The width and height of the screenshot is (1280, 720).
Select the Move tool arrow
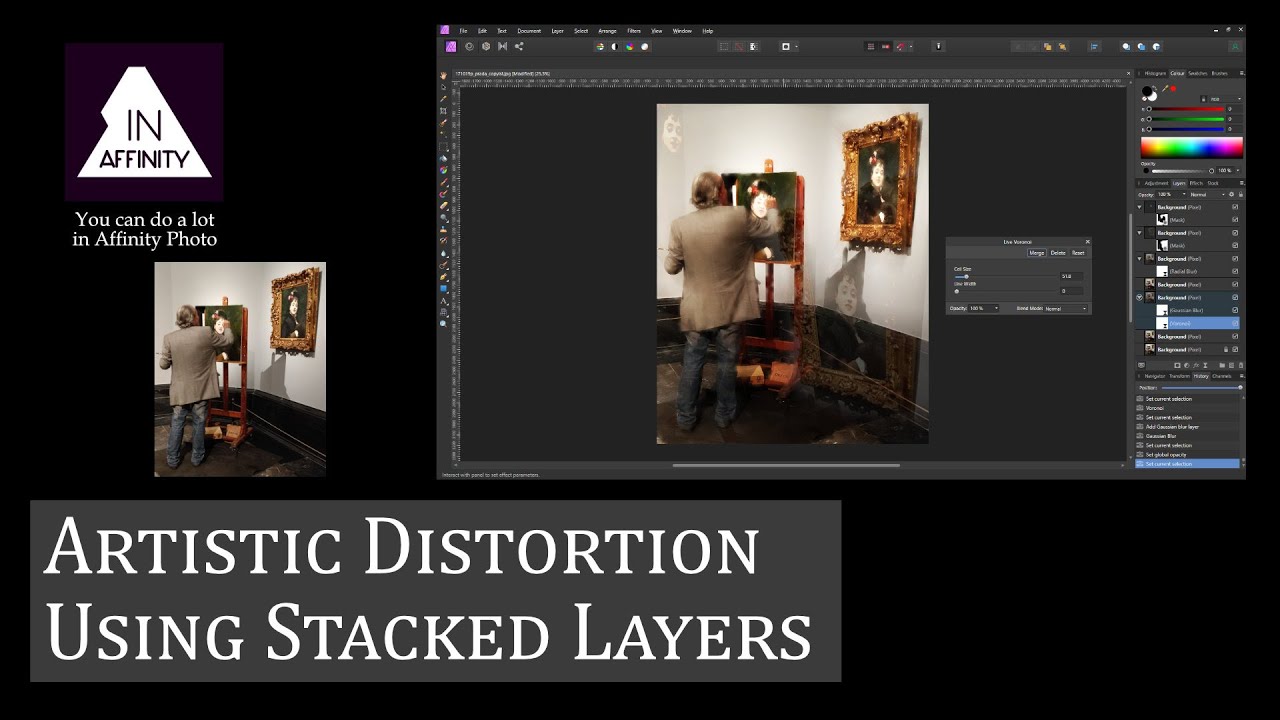point(444,86)
